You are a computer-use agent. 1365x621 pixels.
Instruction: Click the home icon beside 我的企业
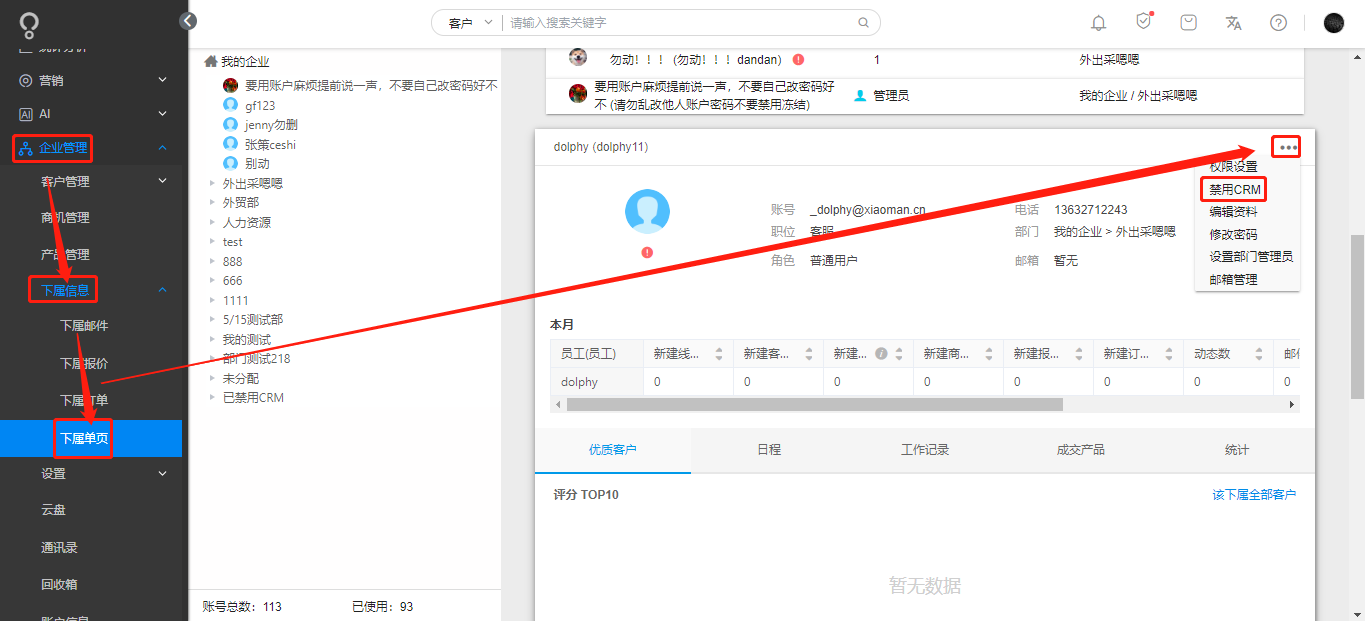209,59
